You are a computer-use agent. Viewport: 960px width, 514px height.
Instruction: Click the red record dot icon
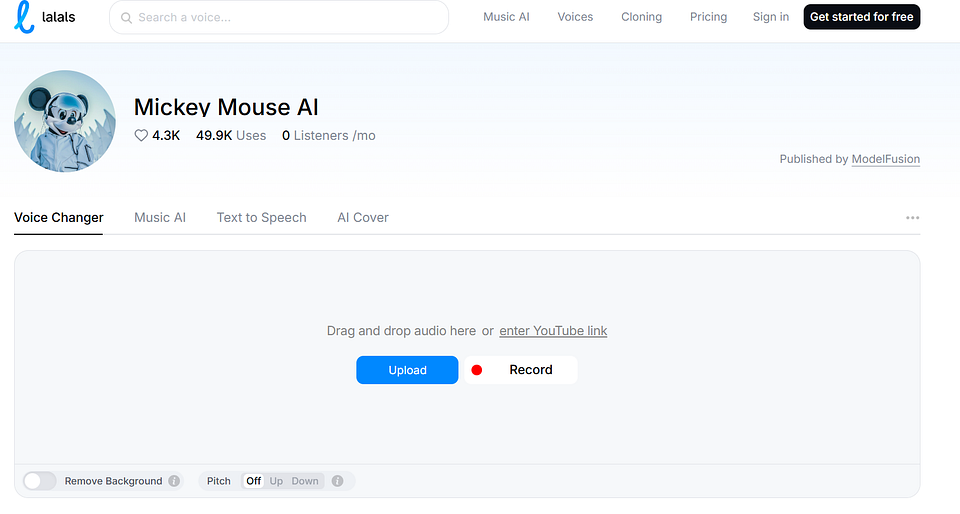[x=477, y=370]
